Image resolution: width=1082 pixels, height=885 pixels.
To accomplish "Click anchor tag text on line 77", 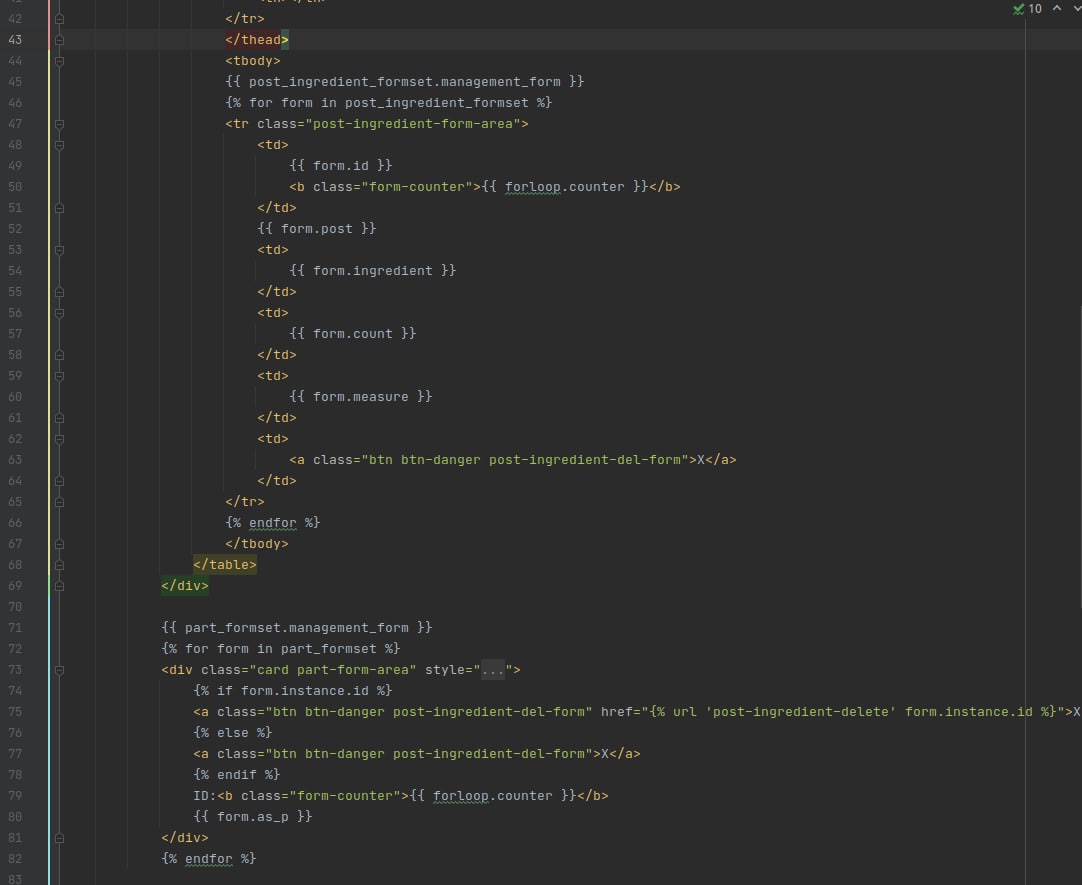I will click(417, 754).
